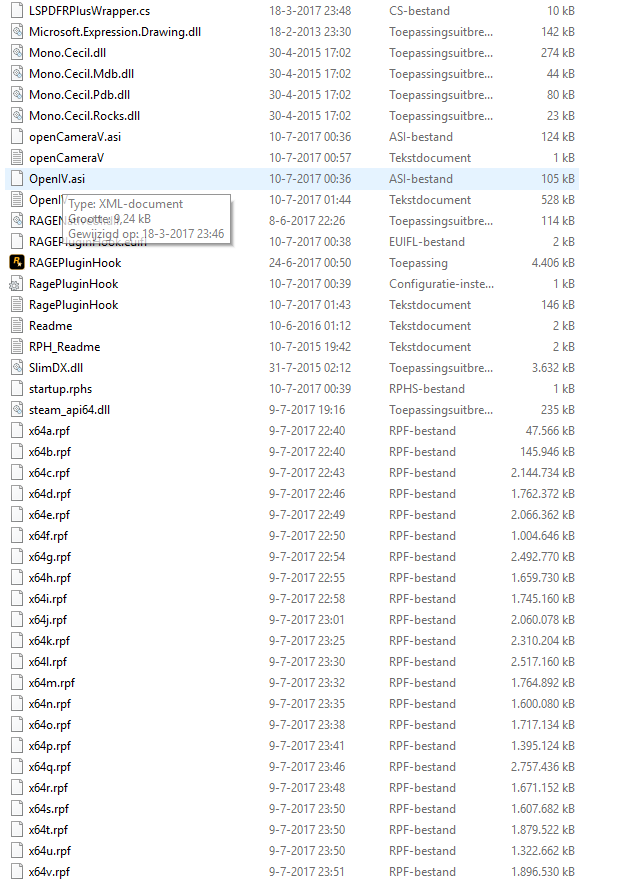The image size is (643, 893).
Task: Select the RPHS-bestand type cell
Action: [x=427, y=389]
